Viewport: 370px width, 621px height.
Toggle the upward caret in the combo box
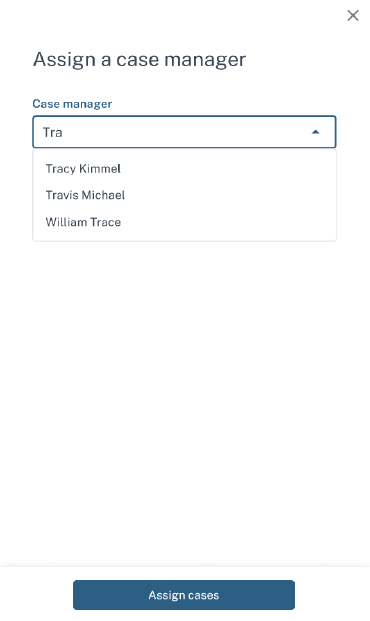tap(315, 132)
